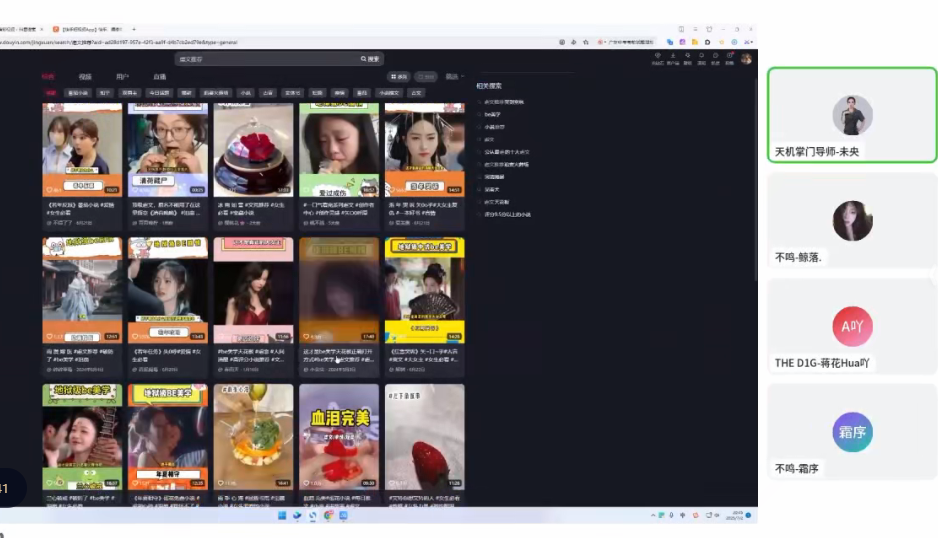Select the red highlighted first filter chip
938x538 pixels.
click(50, 93)
